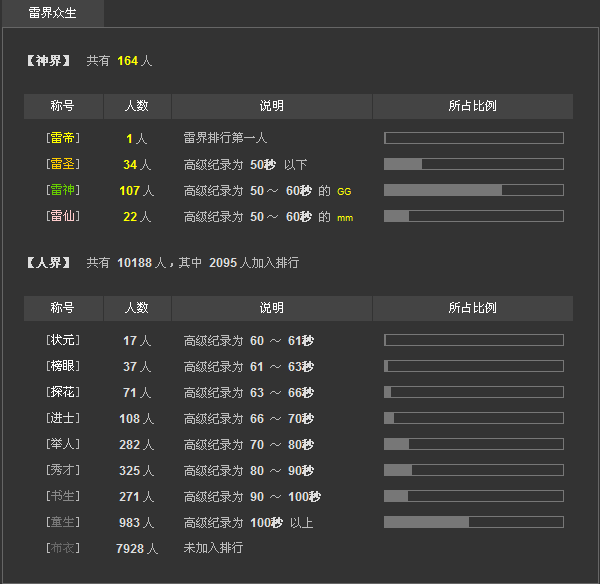This screenshot has width=600, height=584.
Task: Click the 108 人 count
Action: pos(137,418)
